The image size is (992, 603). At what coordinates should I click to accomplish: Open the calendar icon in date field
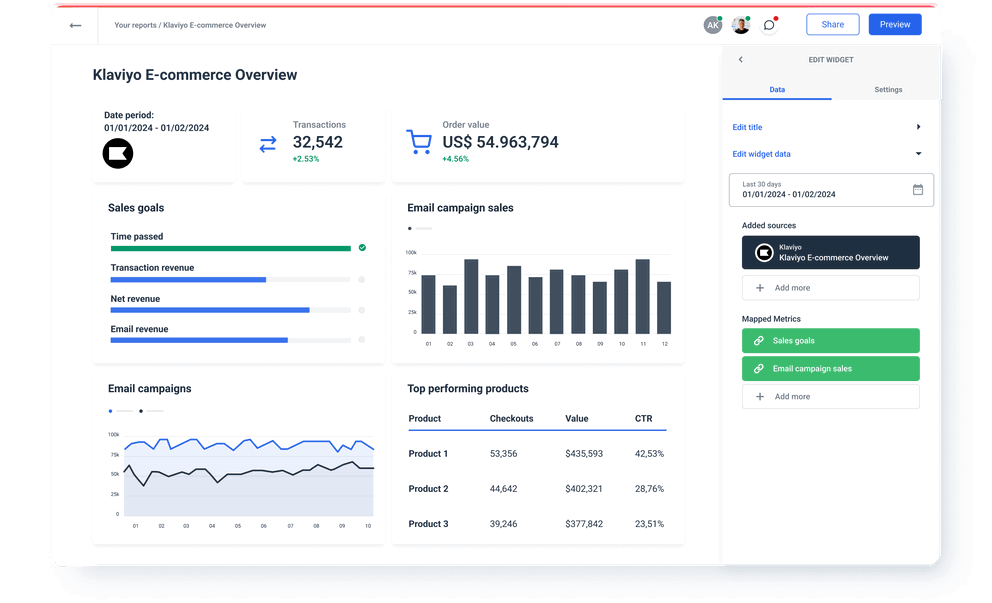(x=917, y=190)
